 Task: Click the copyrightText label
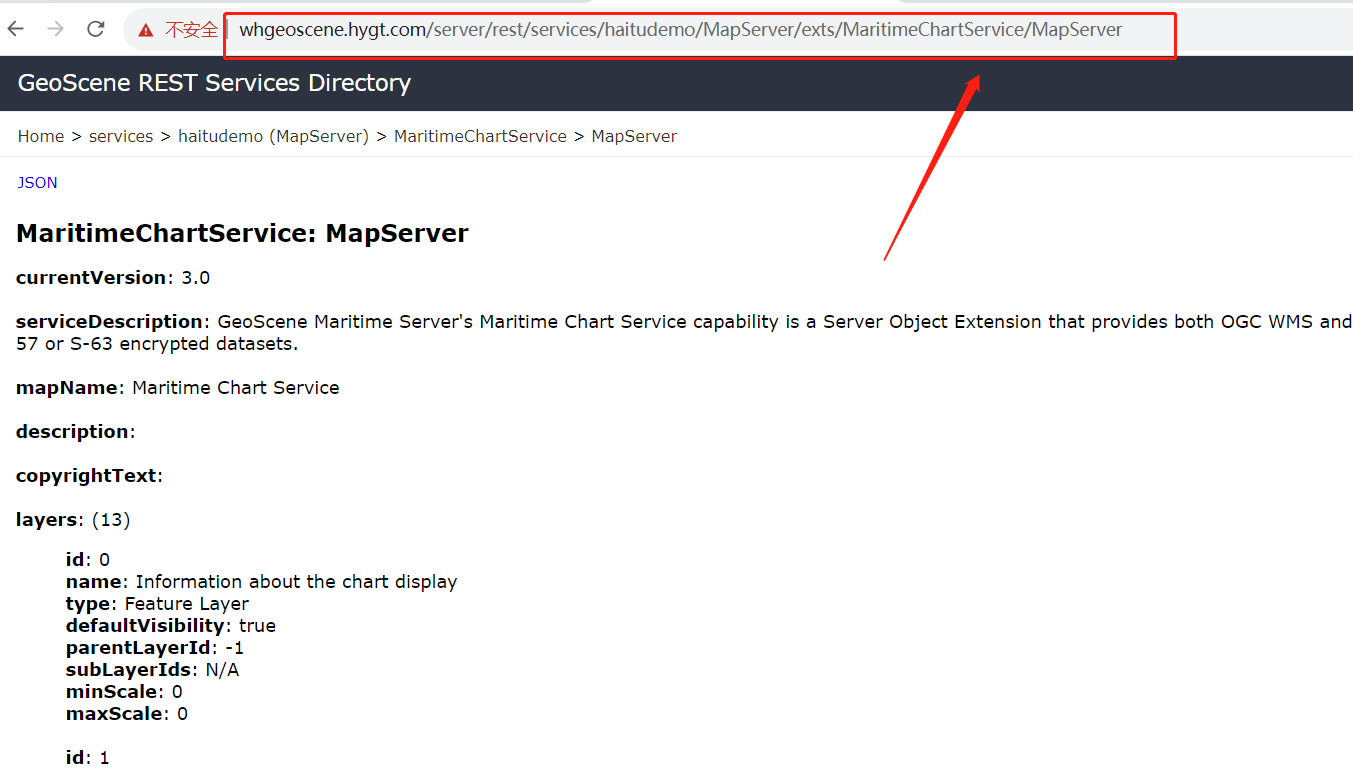(x=89, y=476)
